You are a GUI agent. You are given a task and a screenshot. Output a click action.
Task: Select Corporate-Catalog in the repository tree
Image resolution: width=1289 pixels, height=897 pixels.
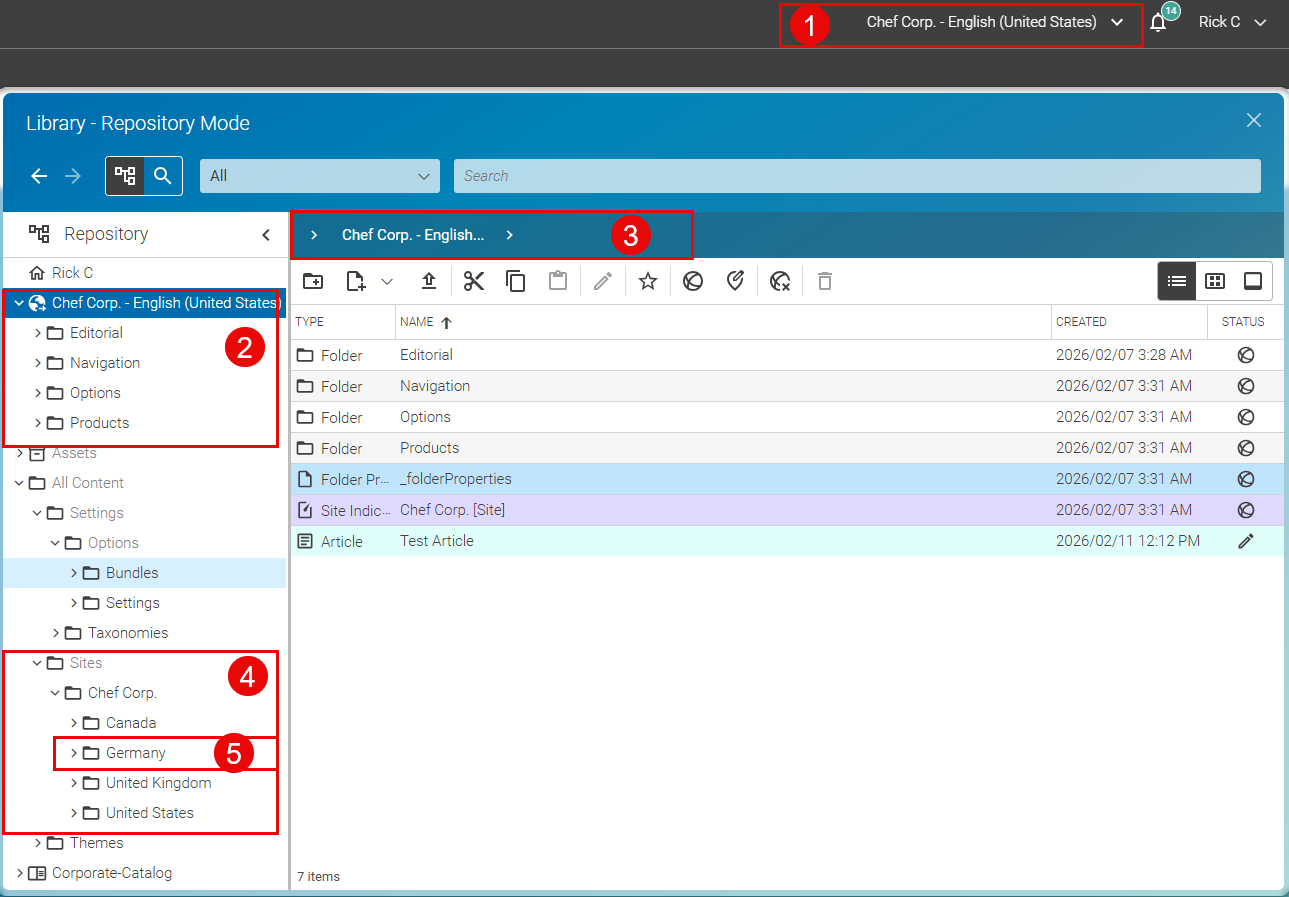click(111, 873)
